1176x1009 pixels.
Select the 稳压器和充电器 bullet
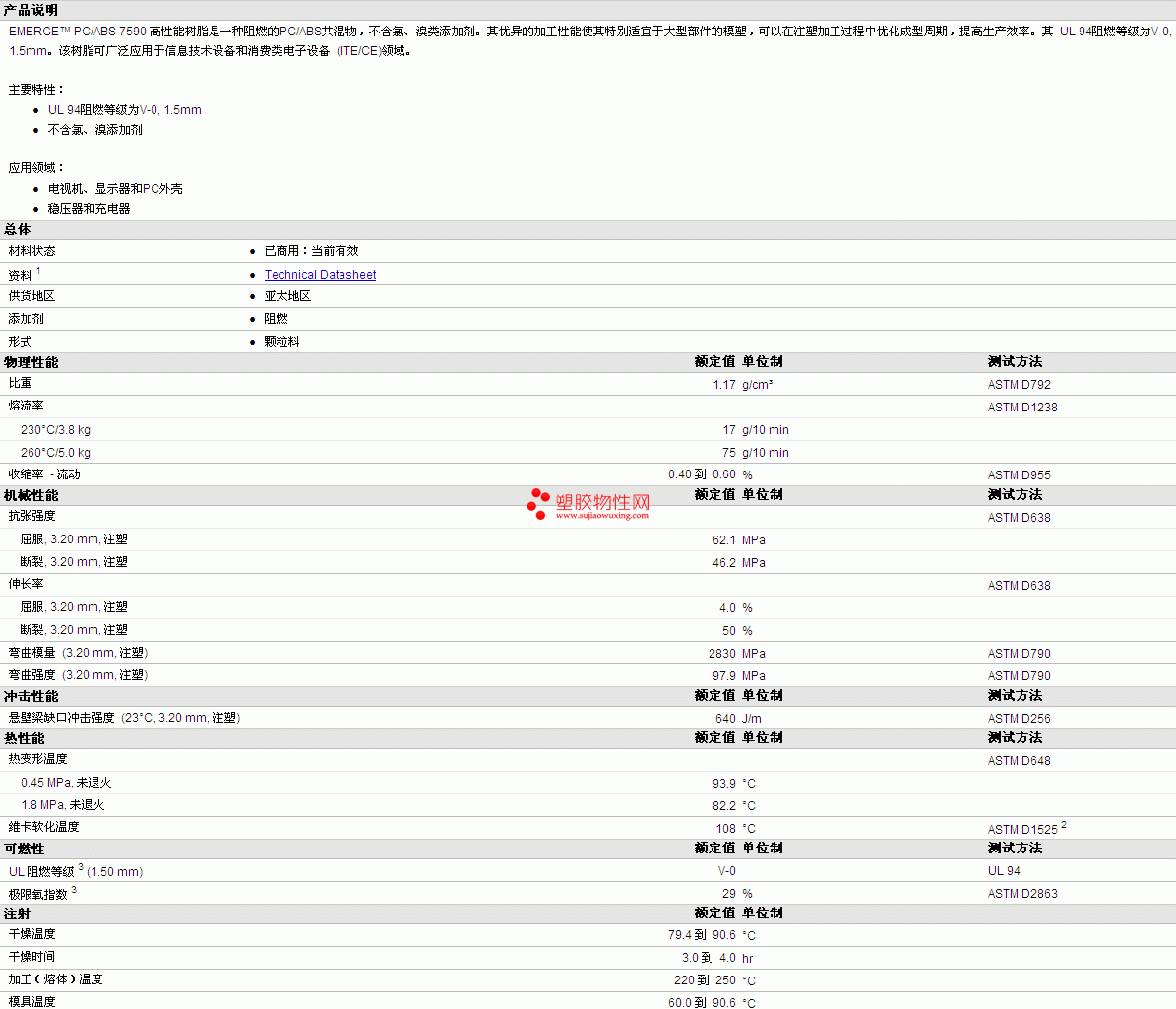(x=90, y=208)
